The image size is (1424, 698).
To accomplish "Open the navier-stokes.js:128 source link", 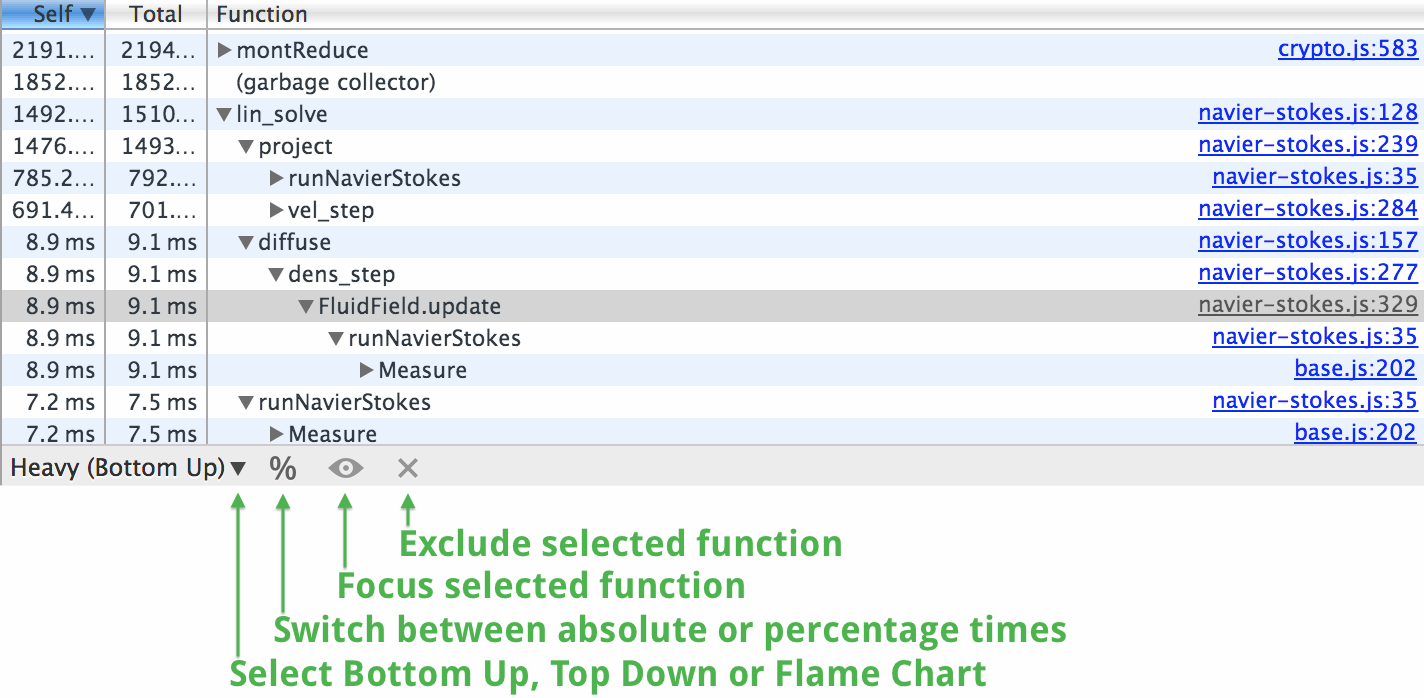I will pyautogui.click(x=1307, y=114).
